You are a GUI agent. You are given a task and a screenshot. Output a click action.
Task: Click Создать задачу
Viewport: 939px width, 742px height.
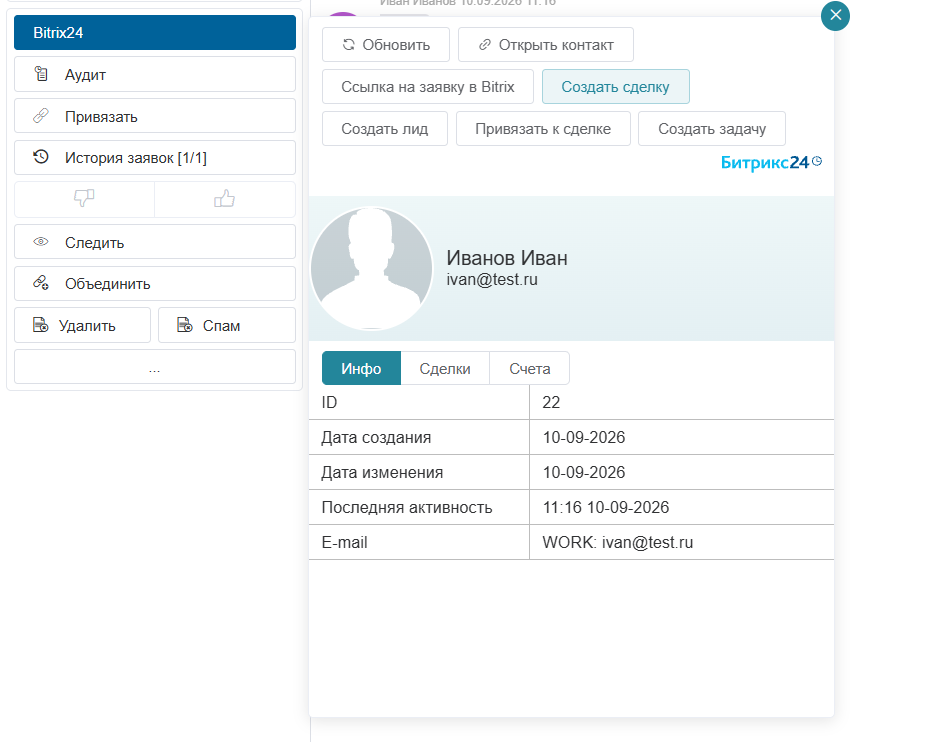click(712, 129)
